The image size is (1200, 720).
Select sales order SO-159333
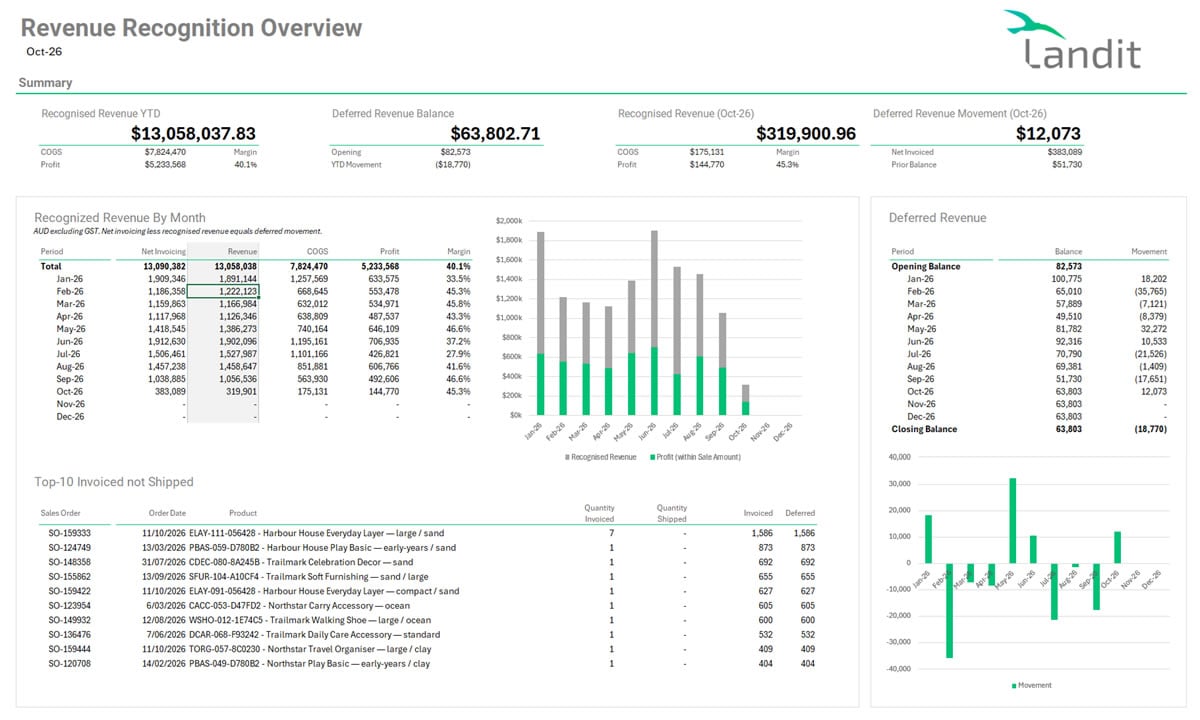tap(70, 534)
